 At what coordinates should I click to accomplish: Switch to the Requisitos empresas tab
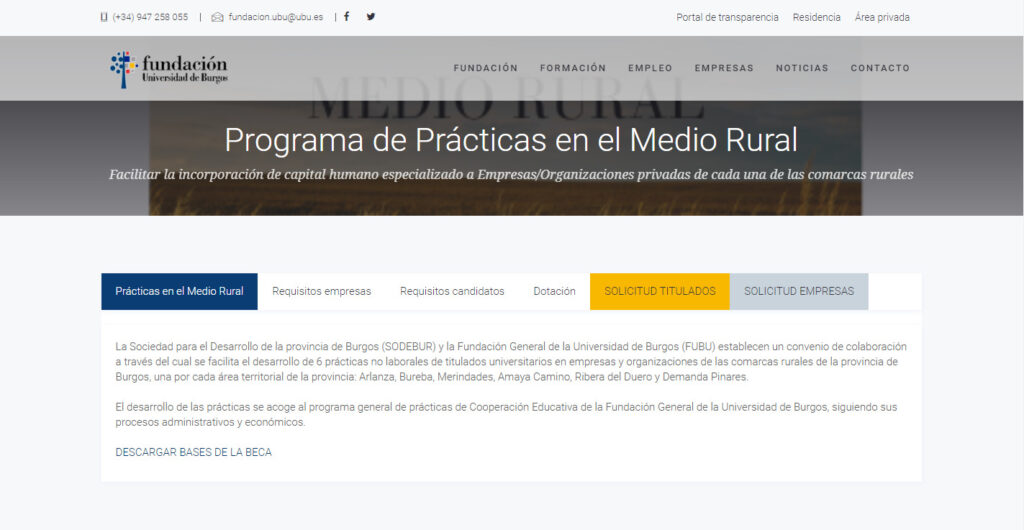coord(321,291)
